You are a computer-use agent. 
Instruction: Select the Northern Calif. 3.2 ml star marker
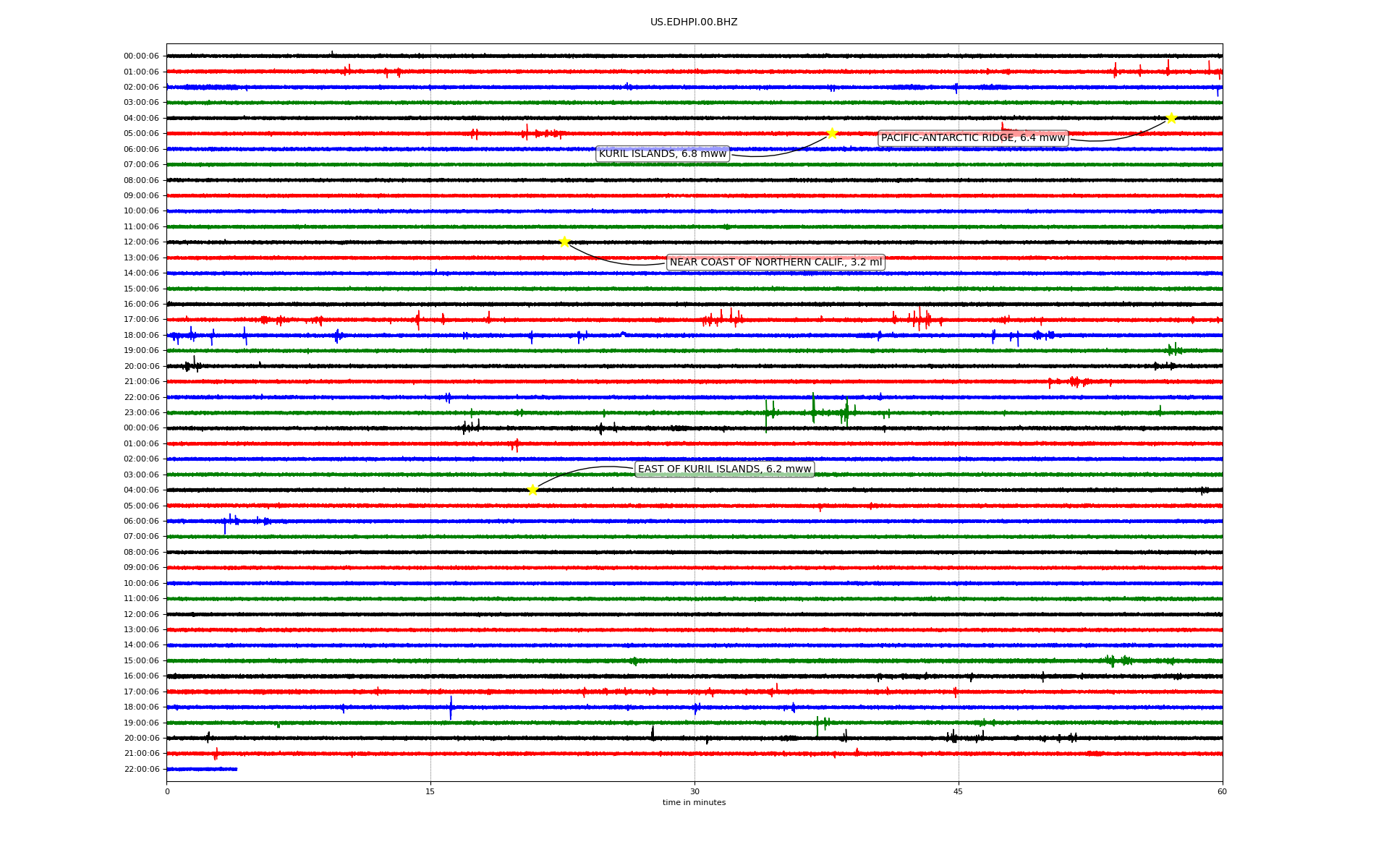point(564,242)
